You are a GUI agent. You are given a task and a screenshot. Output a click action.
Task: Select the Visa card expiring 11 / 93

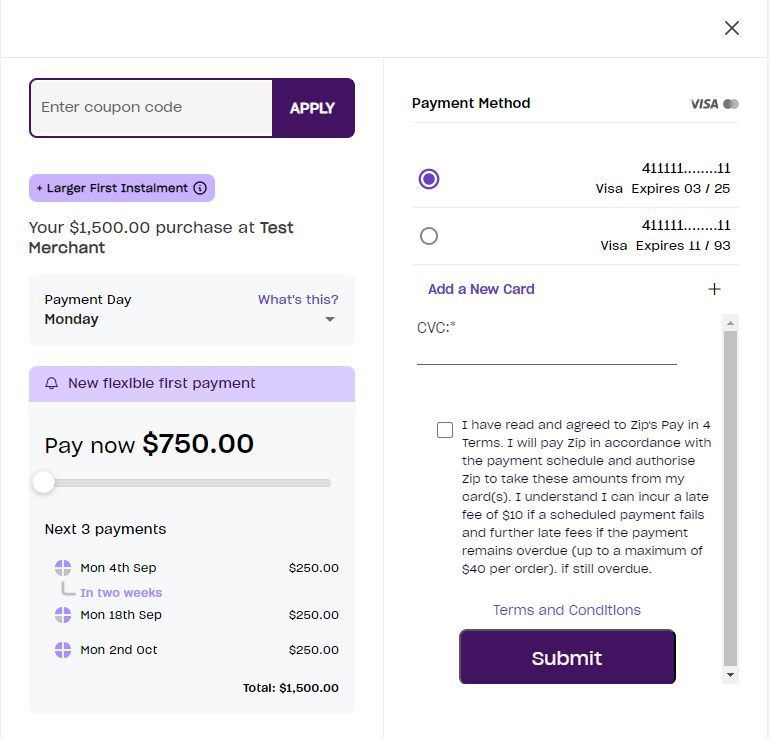tap(429, 236)
